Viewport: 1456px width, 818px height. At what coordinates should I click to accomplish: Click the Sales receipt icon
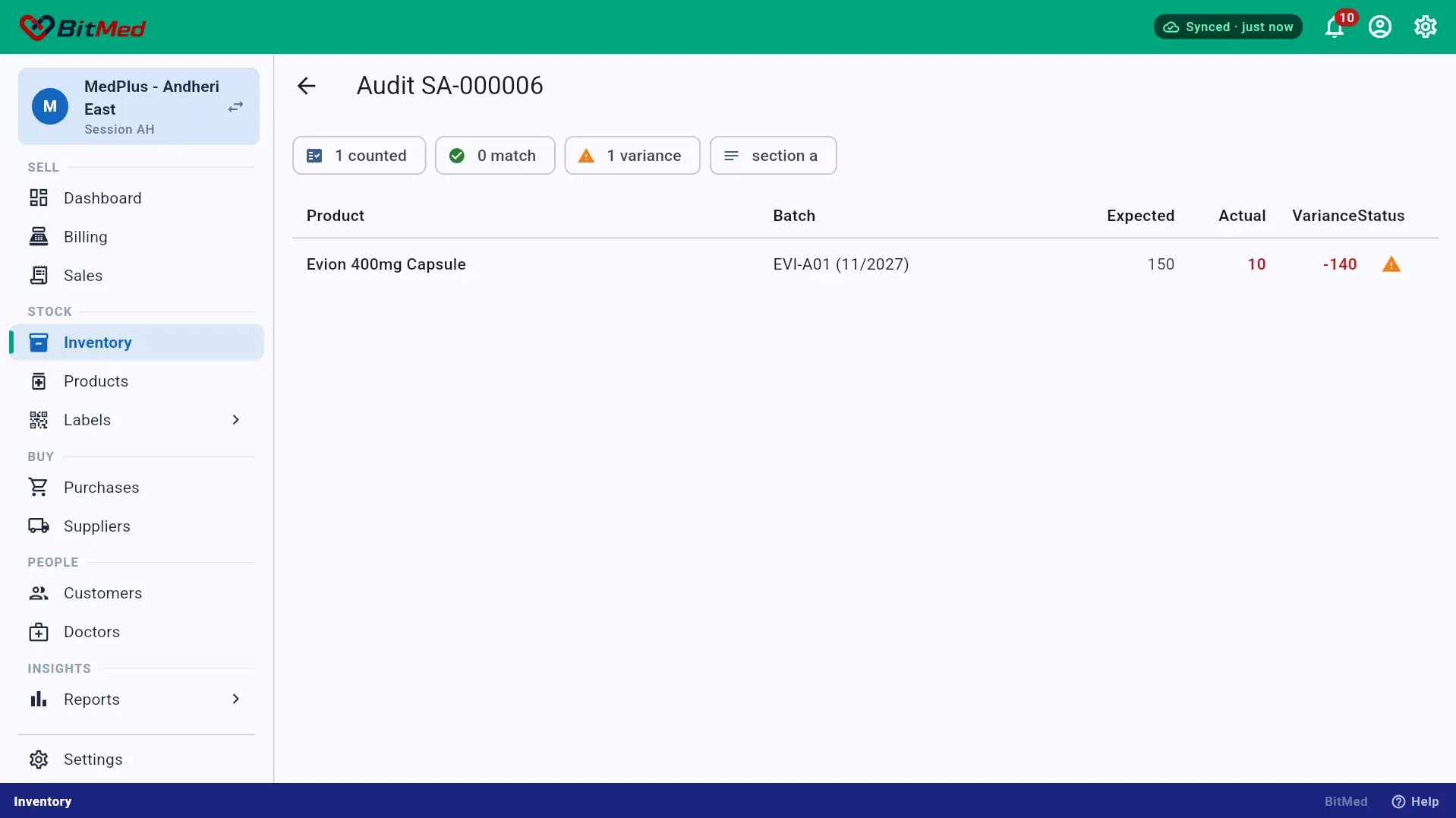point(39,276)
